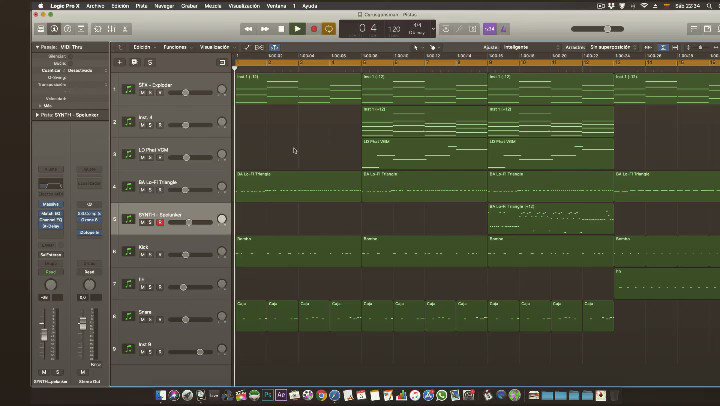Toggle the Inspector panel icon
Viewport: 720px width, 406px height.
click(54, 29)
